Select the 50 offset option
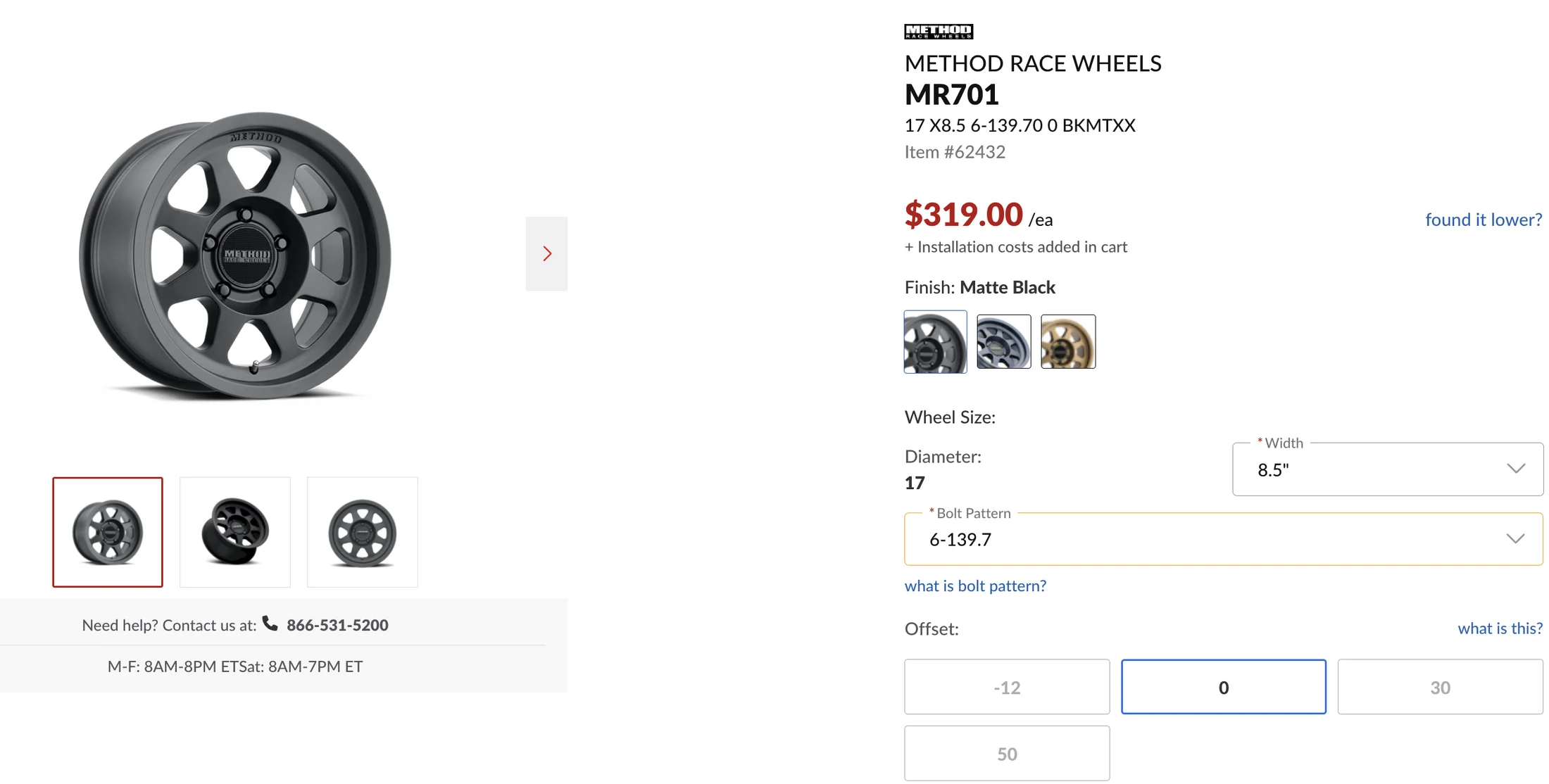This screenshot has width=1549, height=784. click(x=1007, y=754)
